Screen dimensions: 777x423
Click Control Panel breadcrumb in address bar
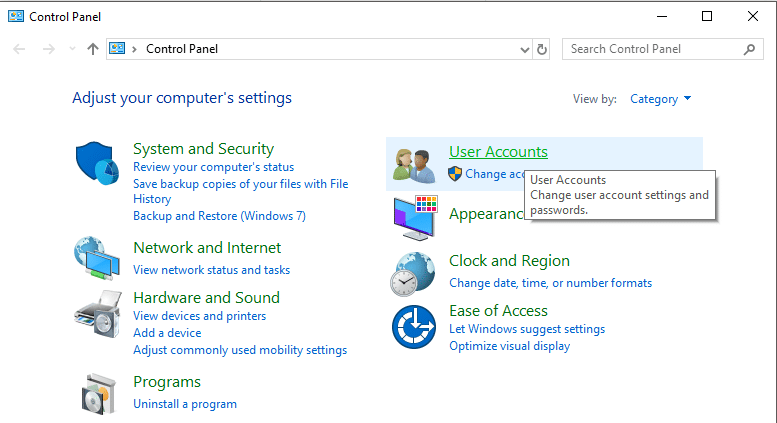(x=182, y=49)
